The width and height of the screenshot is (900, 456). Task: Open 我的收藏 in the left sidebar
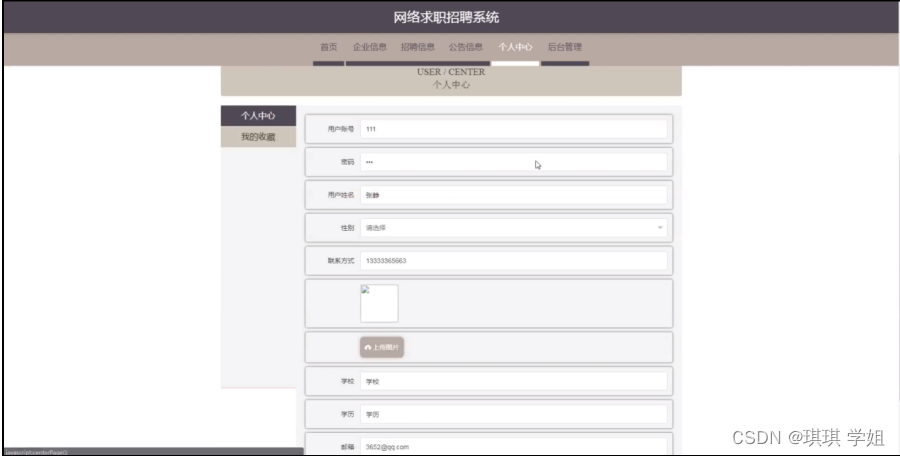tap(258, 137)
